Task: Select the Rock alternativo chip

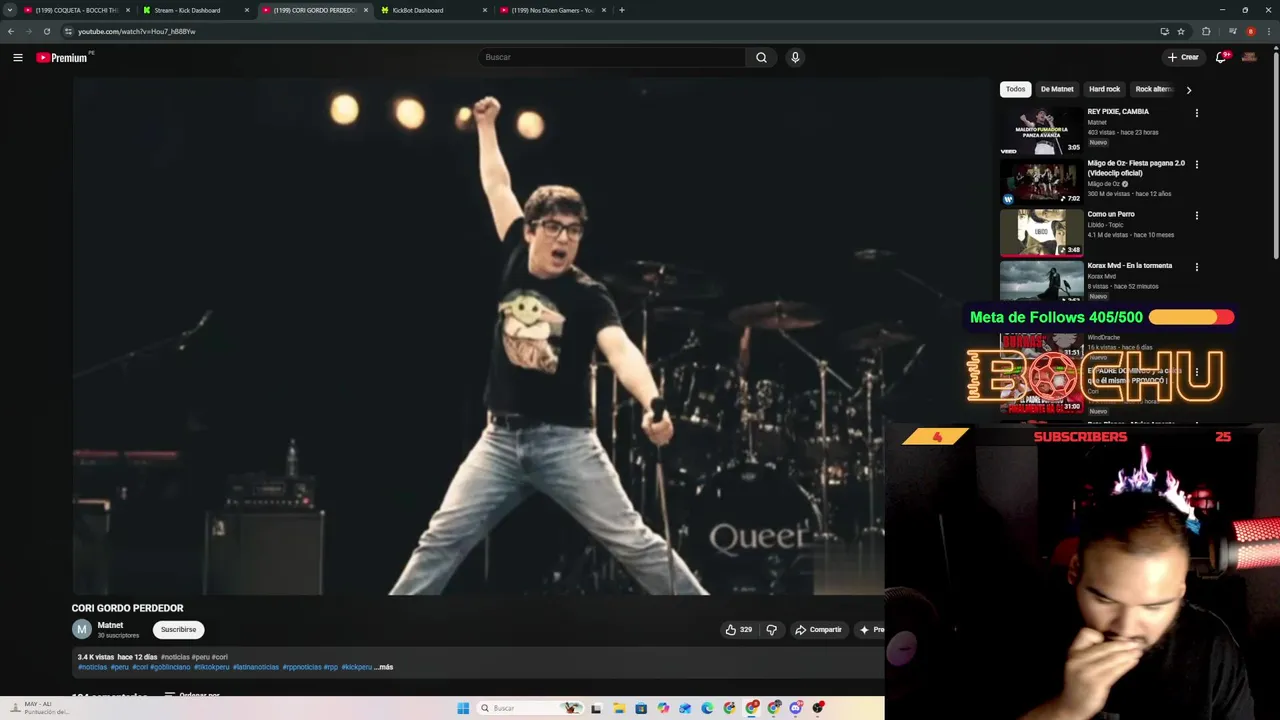Action: pos(1153,89)
